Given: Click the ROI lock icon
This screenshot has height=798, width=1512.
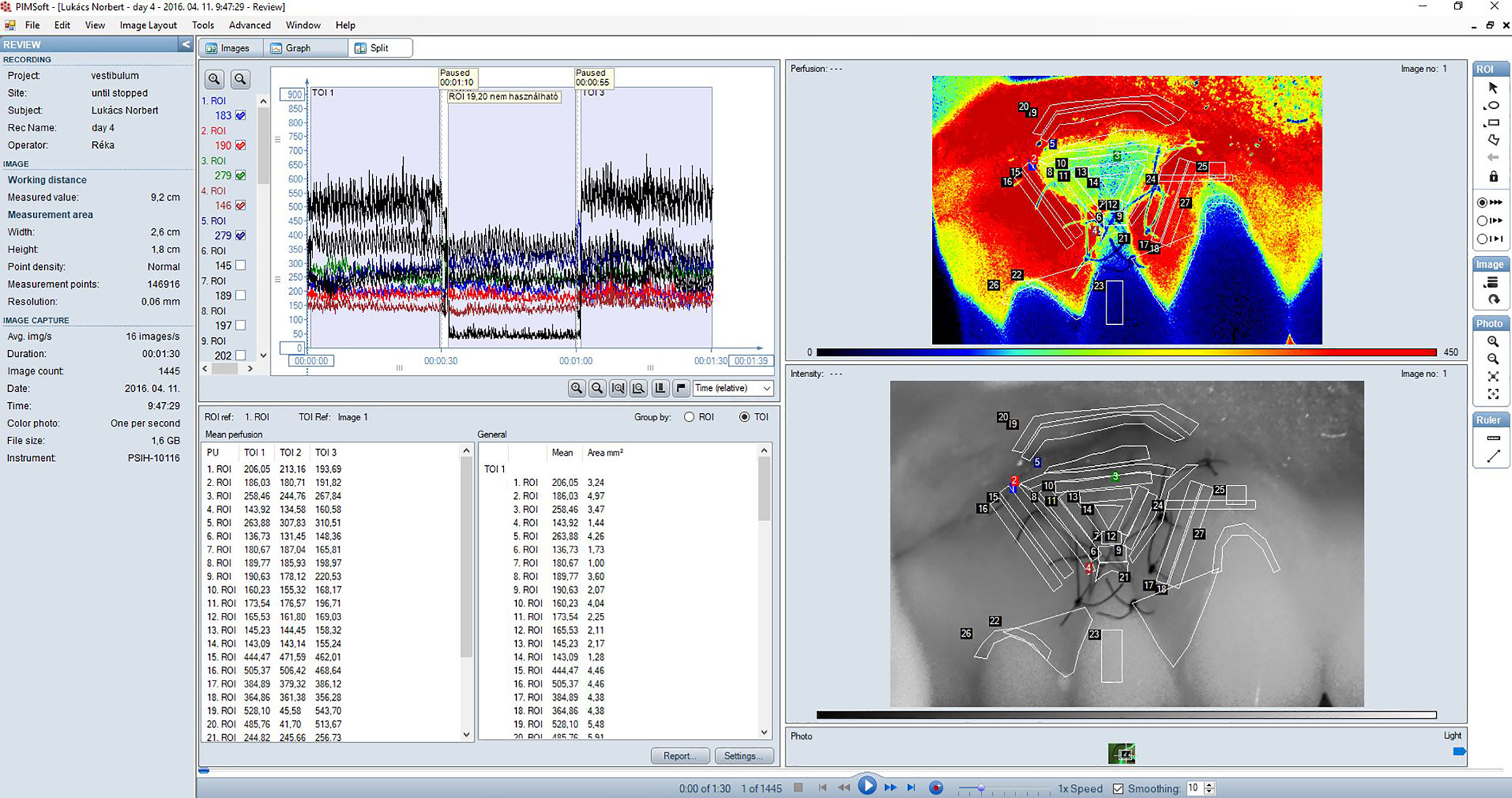Looking at the screenshot, I should tap(1493, 176).
